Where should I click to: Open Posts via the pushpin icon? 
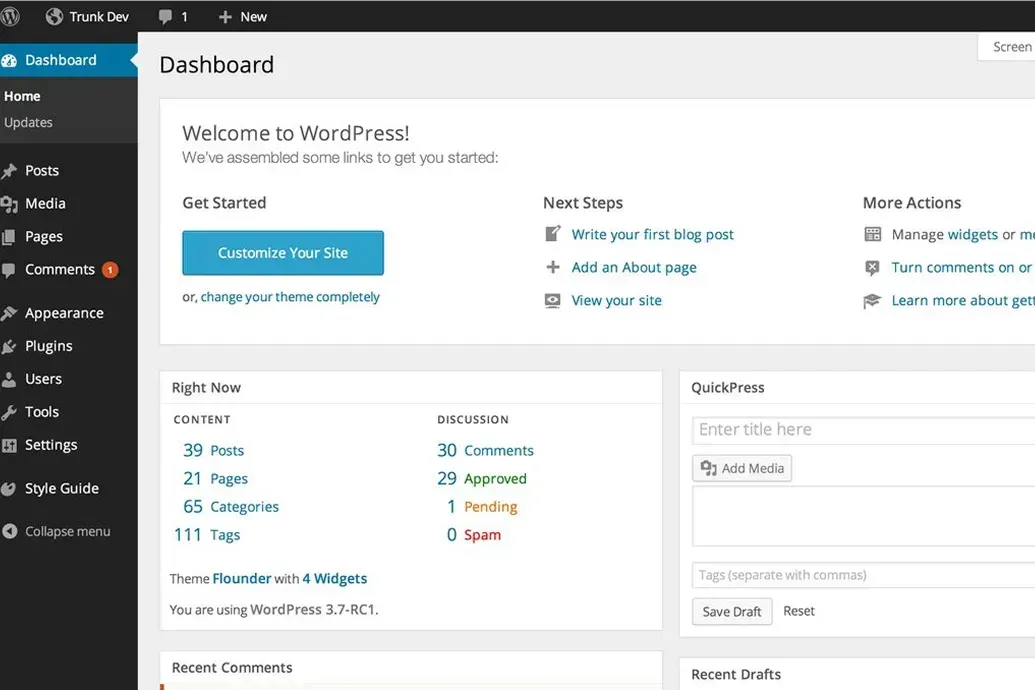(x=9, y=171)
